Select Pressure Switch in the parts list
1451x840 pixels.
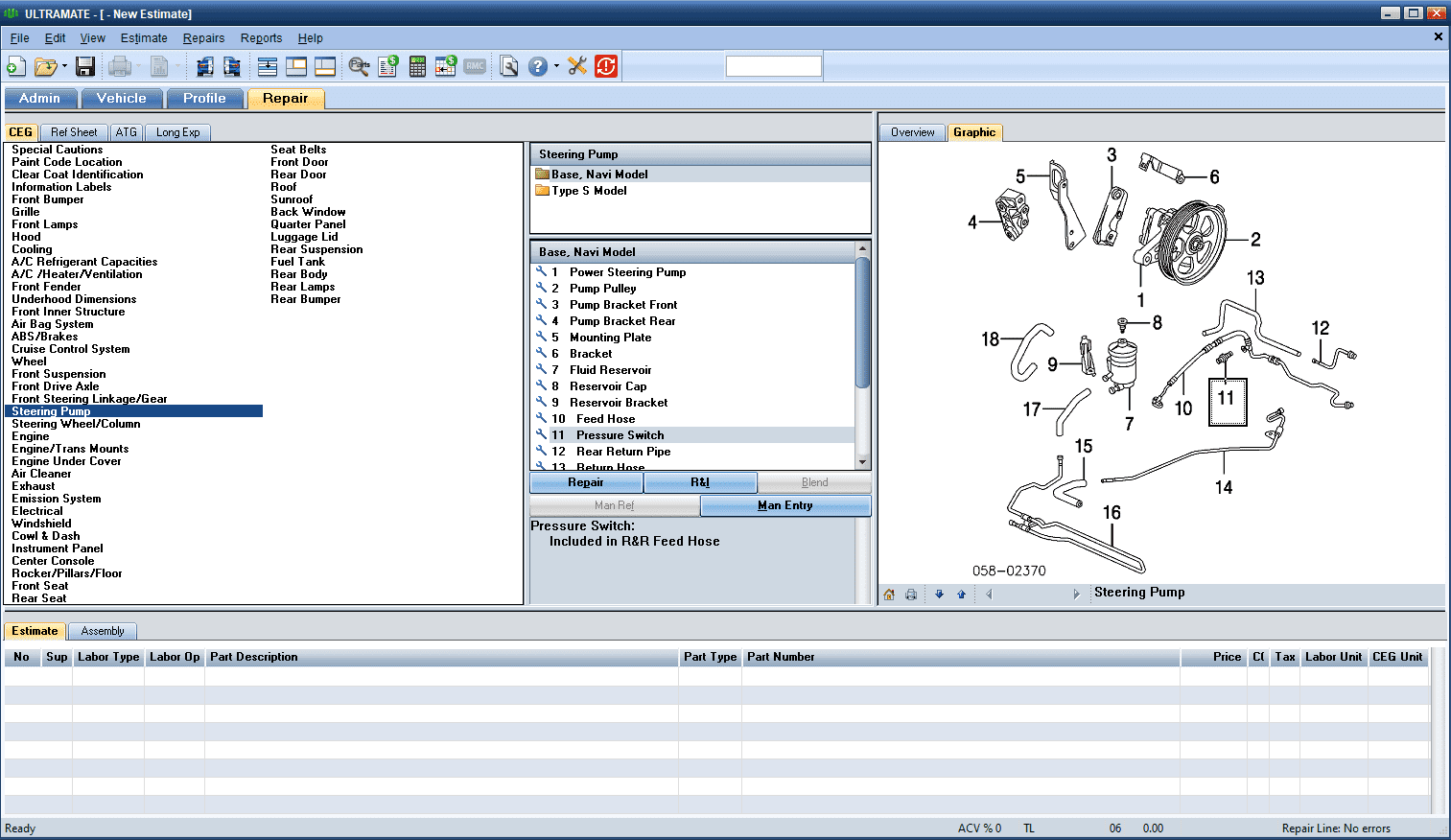coord(619,434)
